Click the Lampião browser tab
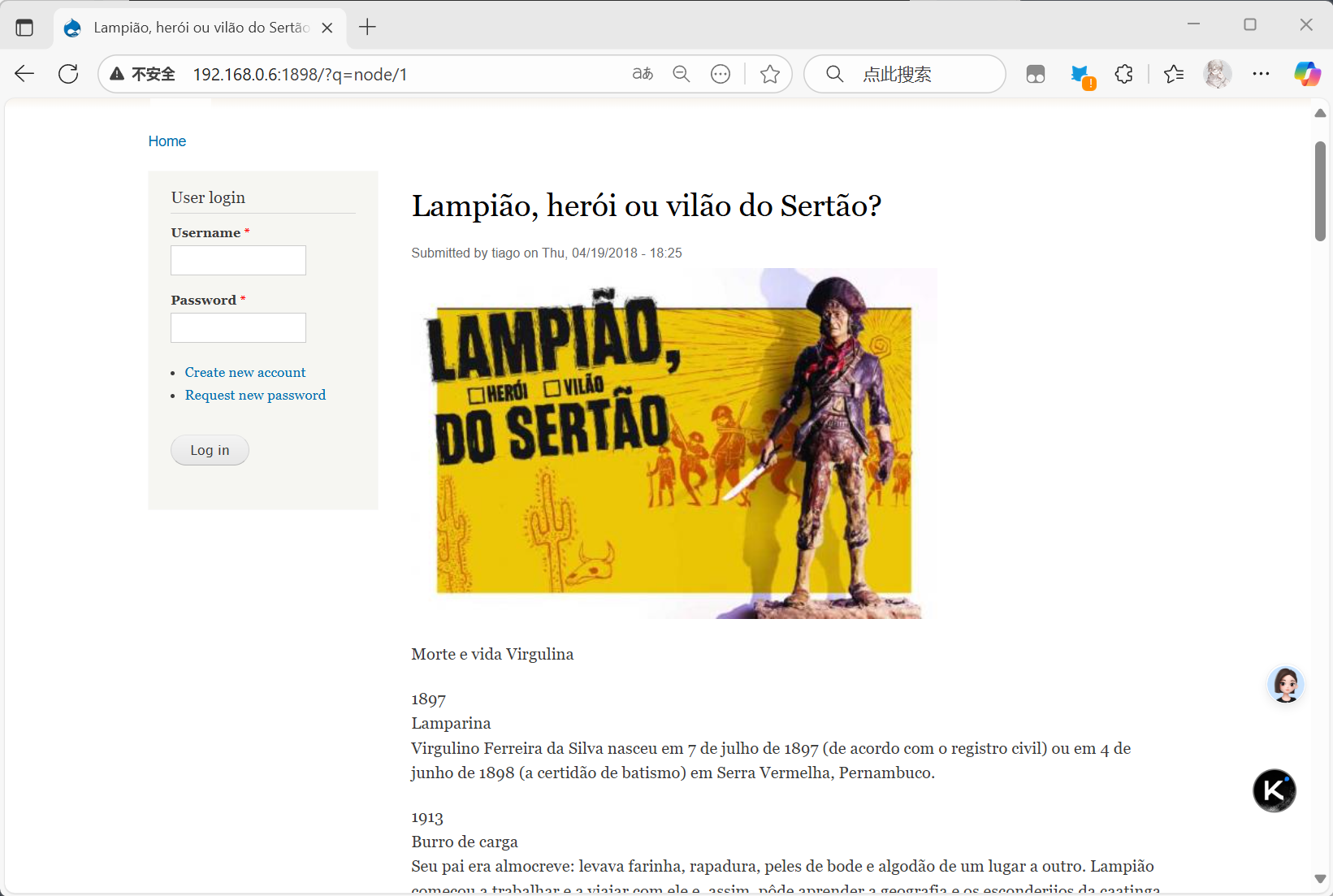1333x896 pixels. (201, 28)
